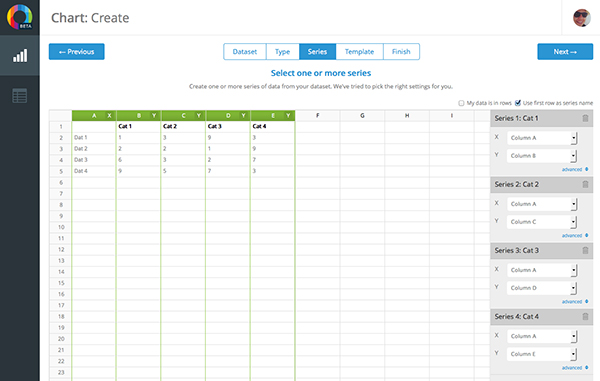Expand advanced options for Series 4
Image resolution: width=600 pixels, height=381 pixels.
click(x=575, y=368)
